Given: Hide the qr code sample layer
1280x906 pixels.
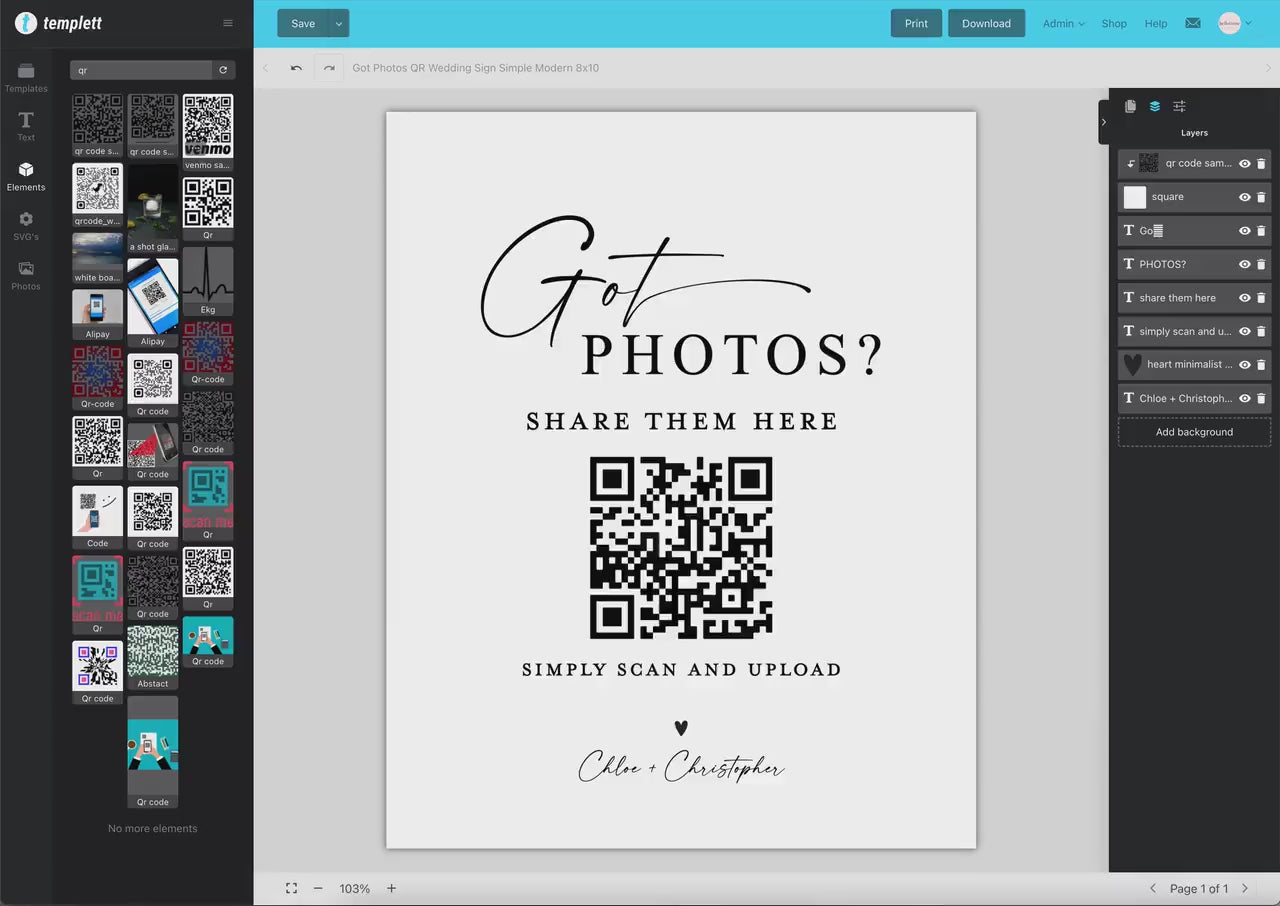Looking at the screenshot, I should tap(1245, 163).
